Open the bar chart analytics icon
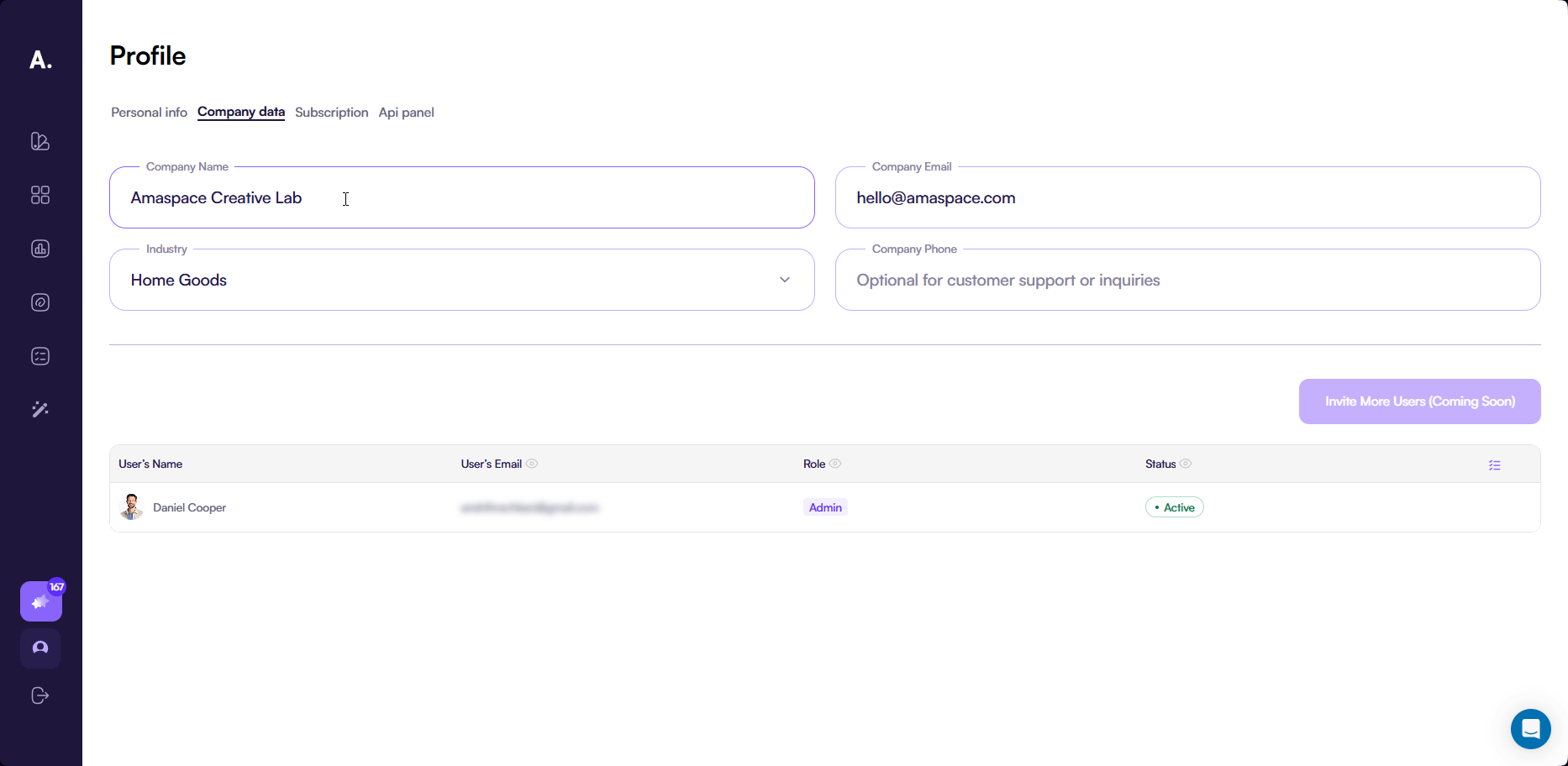This screenshot has height=766, width=1568. [40, 249]
